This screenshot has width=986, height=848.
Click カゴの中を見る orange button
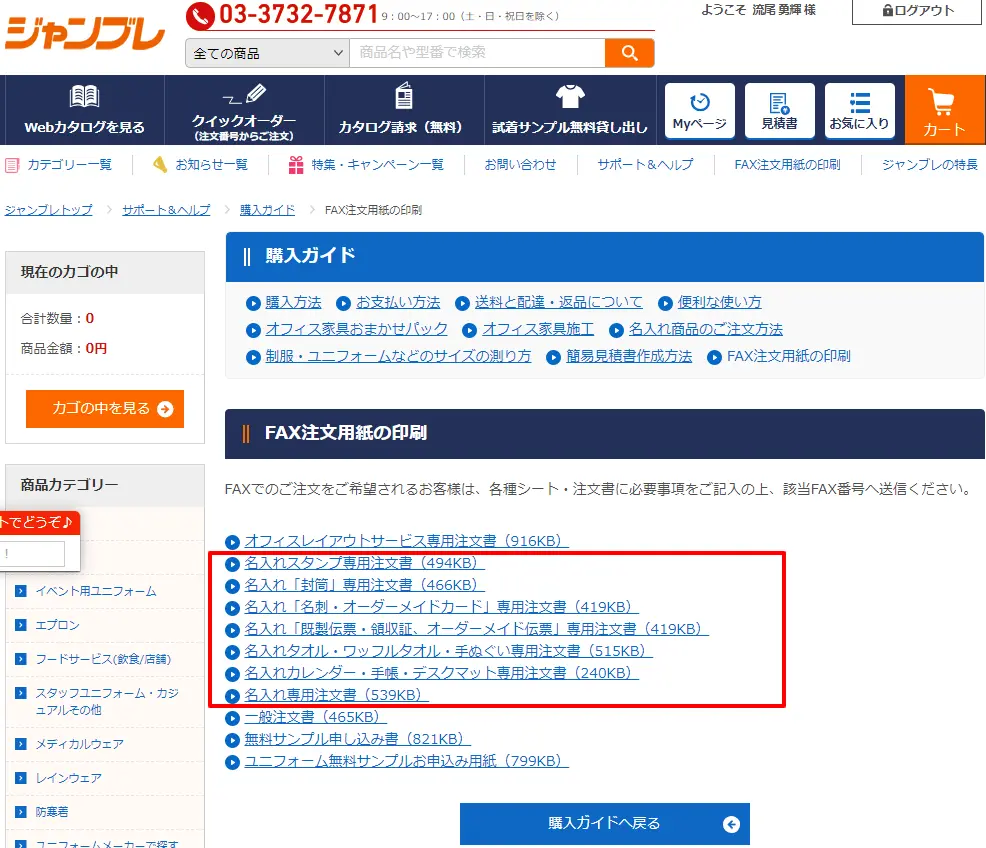[x=105, y=409]
